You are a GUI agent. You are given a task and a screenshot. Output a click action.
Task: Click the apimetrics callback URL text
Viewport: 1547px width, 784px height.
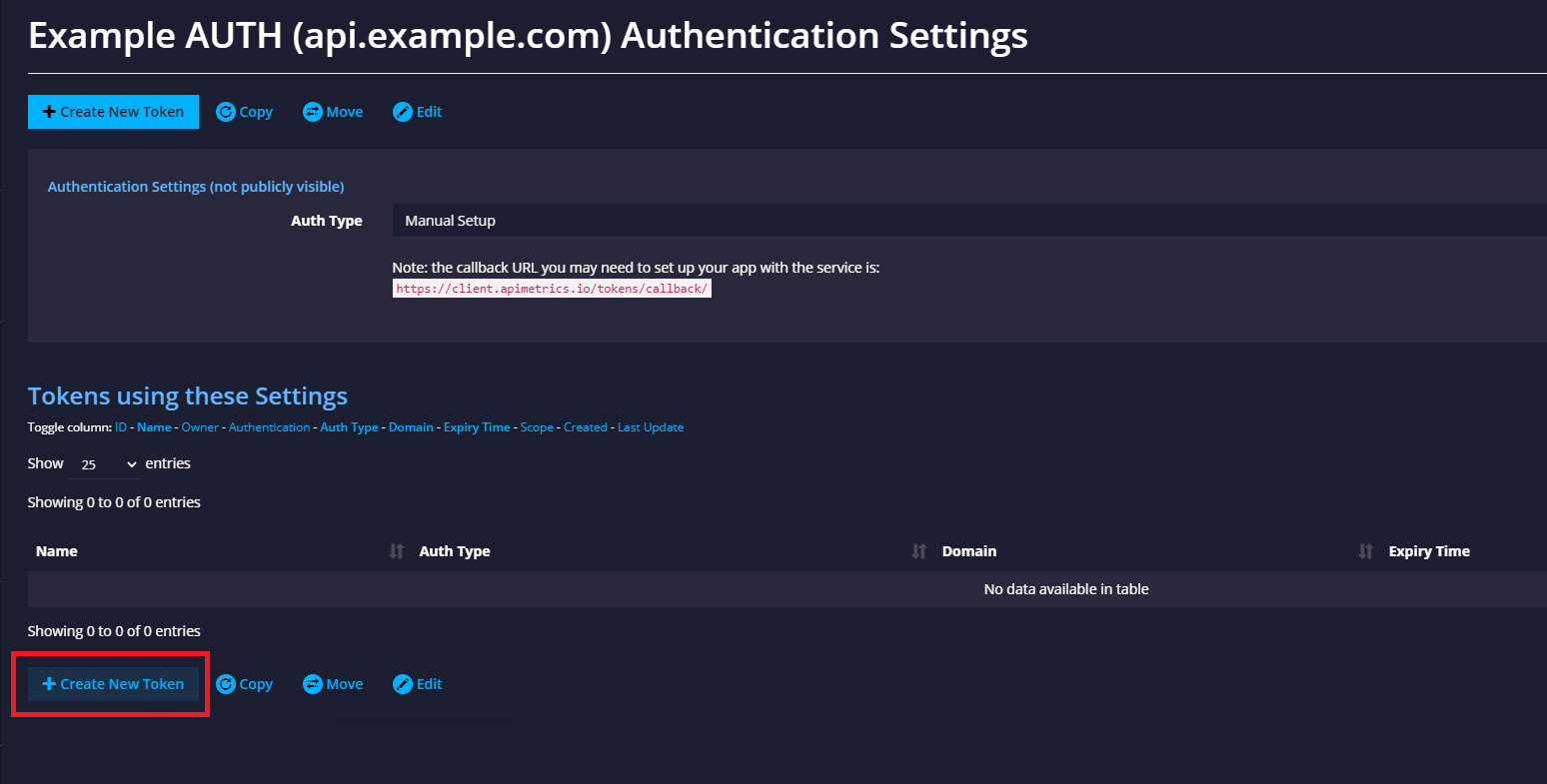click(552, 289)
